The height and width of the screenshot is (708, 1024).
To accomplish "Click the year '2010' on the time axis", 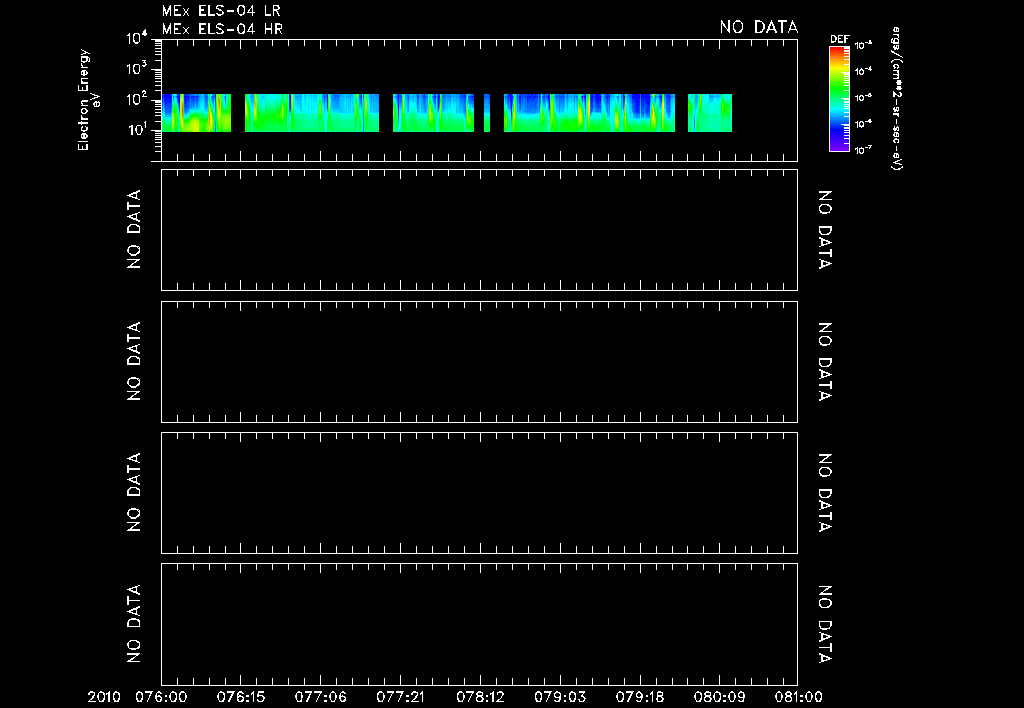I will tap(104, 697).
